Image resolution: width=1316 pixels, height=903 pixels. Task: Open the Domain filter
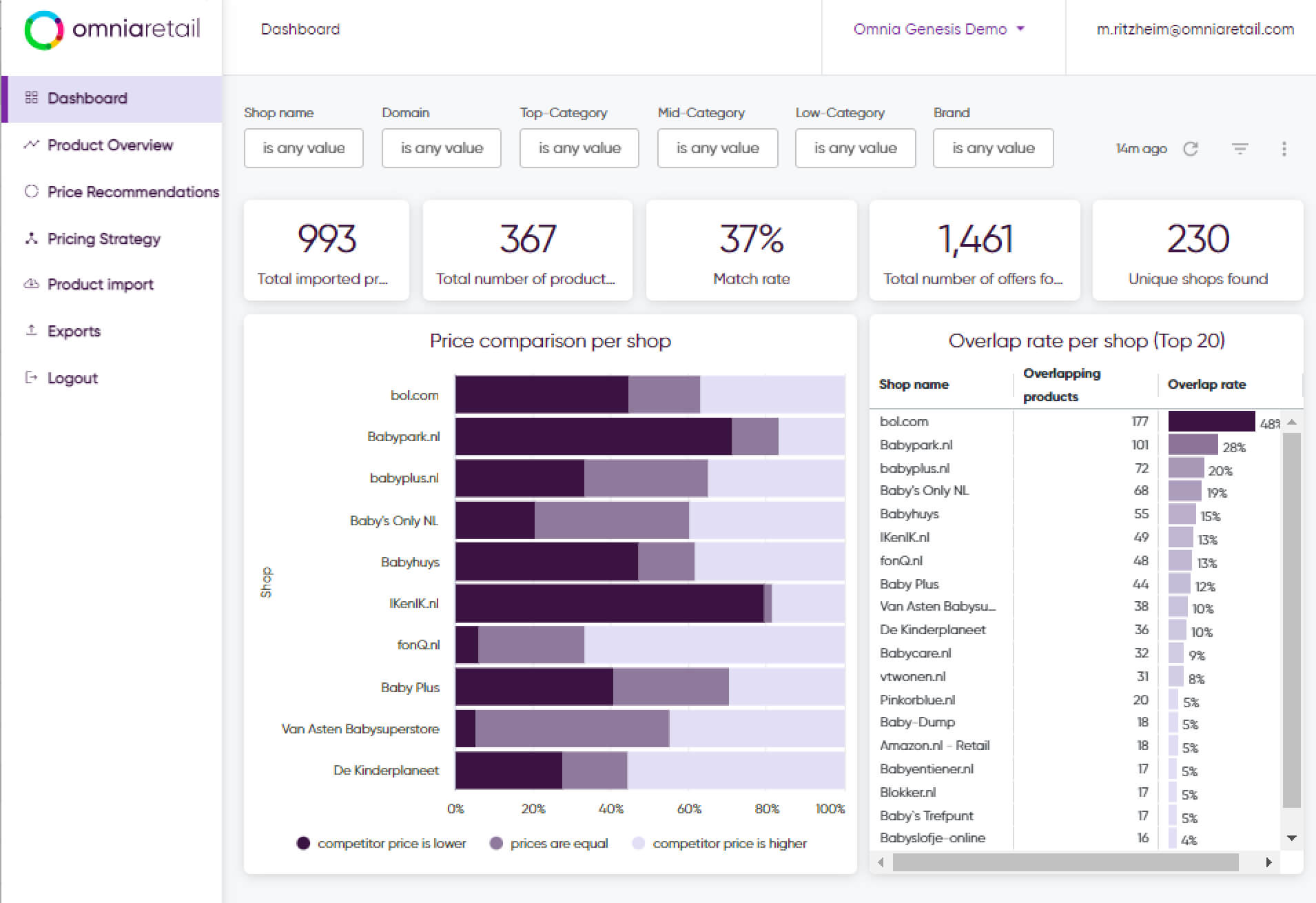[441, 148]
